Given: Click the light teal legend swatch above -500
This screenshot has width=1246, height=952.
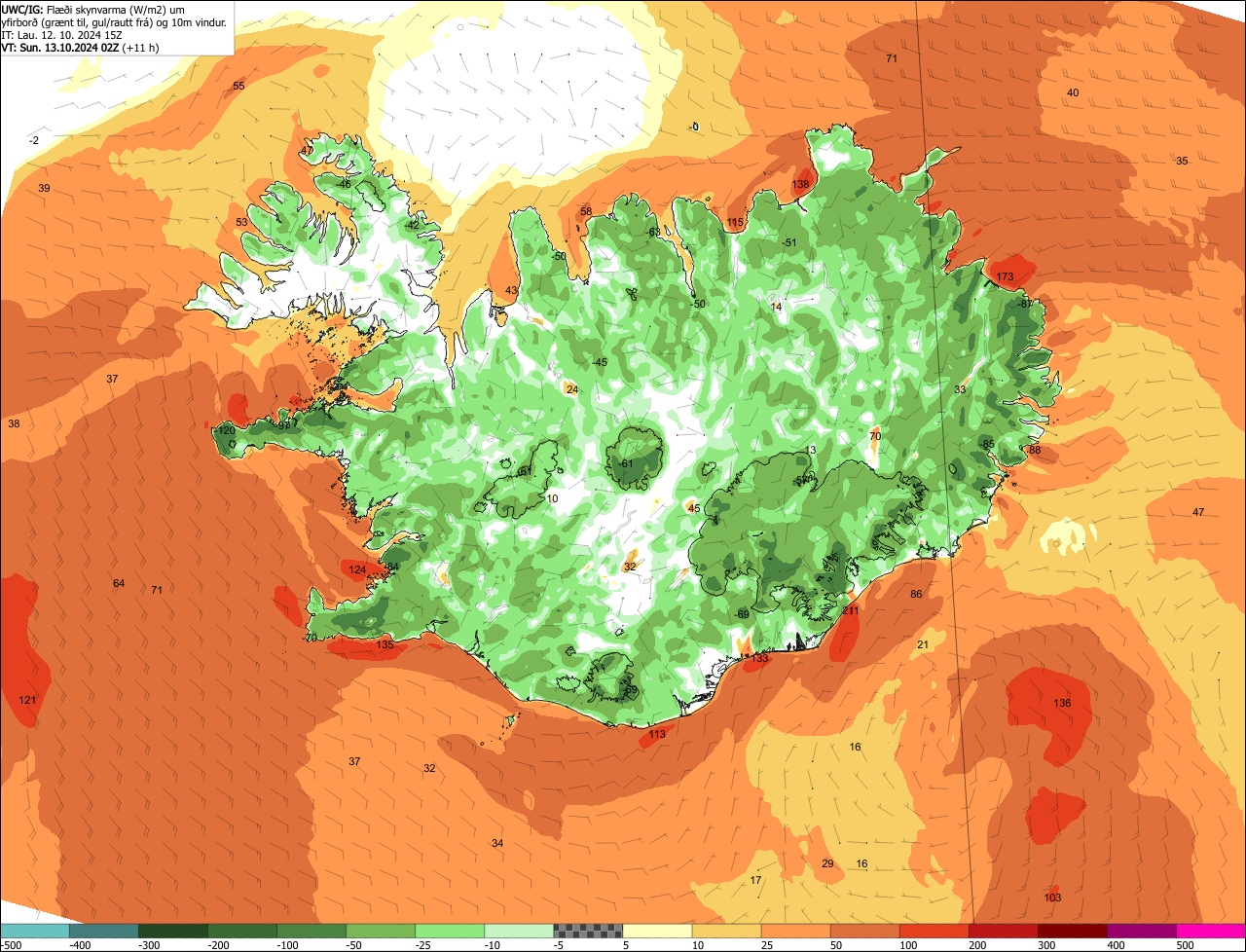Looking at the screenshot, I should coord(34,931).
